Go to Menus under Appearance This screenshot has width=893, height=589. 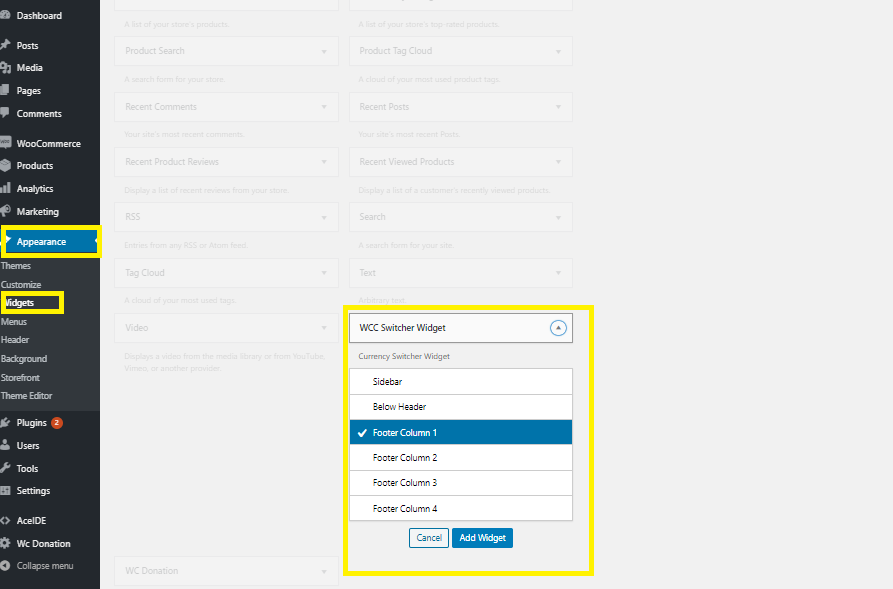(x=14, y=321)
